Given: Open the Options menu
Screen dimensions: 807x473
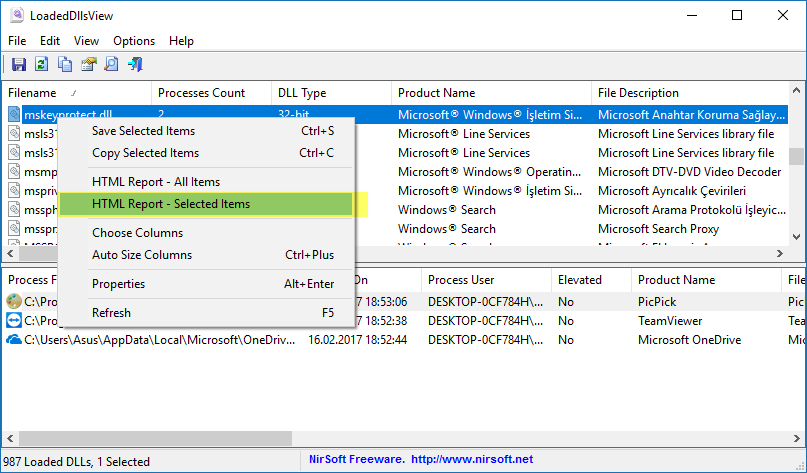Looking at the screenshot, I should 134,41.
